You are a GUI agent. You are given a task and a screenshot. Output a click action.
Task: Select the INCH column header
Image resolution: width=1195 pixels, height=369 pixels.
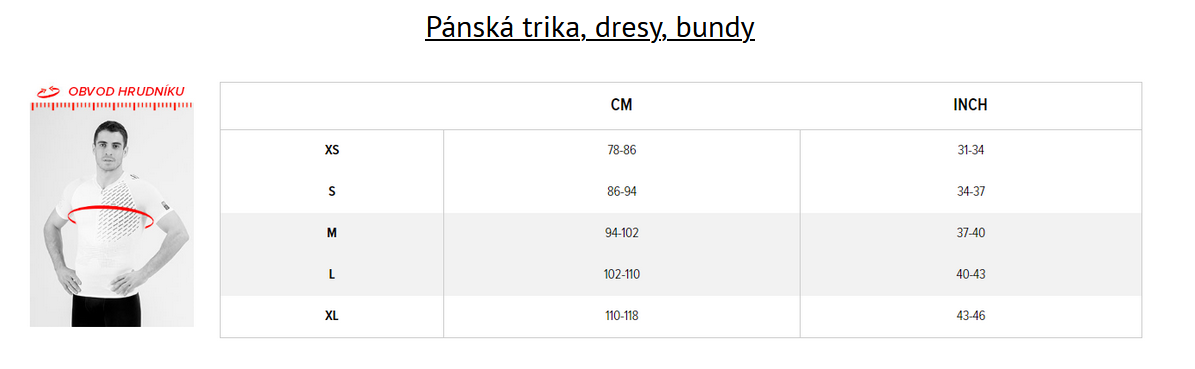coord(970,105)
